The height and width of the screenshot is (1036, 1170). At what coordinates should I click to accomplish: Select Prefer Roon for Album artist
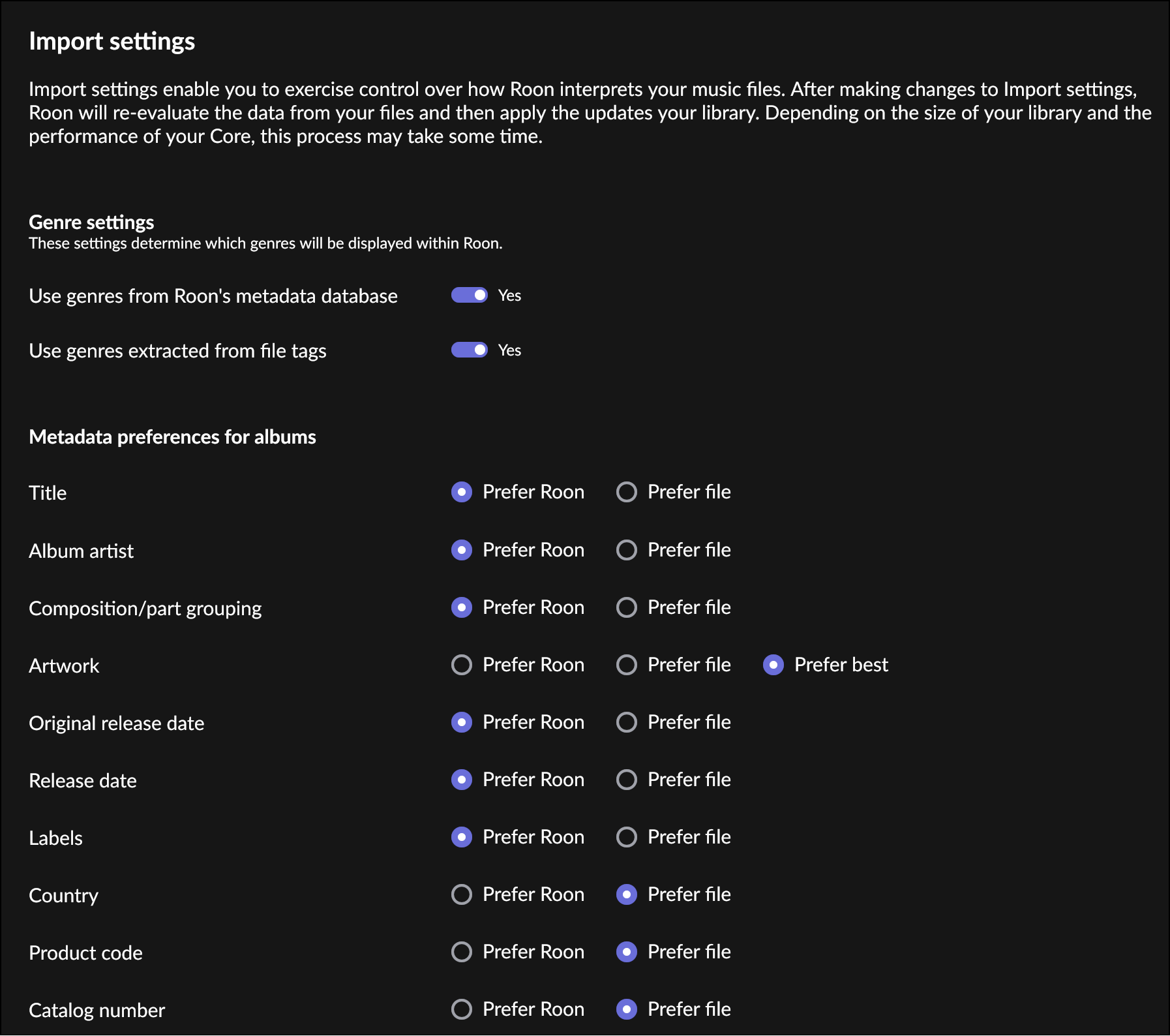462,550
